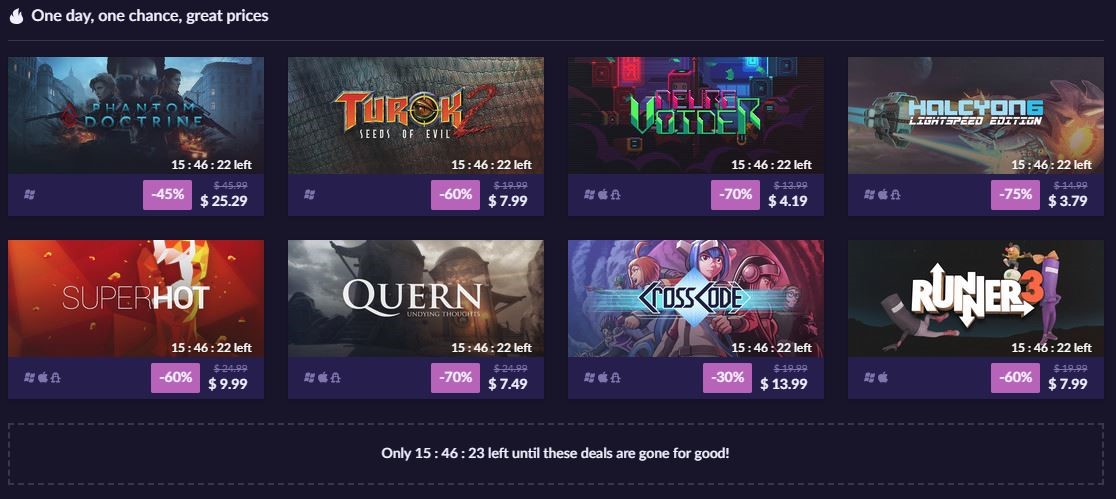Open the Turok 2 Seeds of Evil thumbnail
Screen dimensions: 1116x499
(416, 115)
